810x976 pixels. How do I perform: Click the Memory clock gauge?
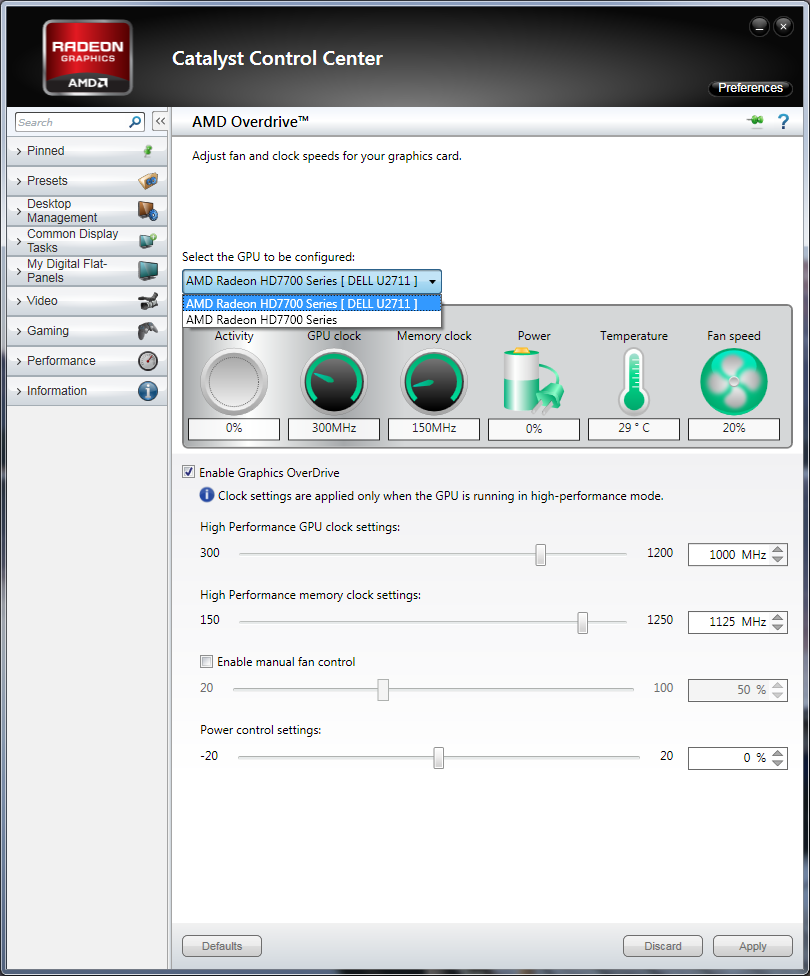coord(434,382)
